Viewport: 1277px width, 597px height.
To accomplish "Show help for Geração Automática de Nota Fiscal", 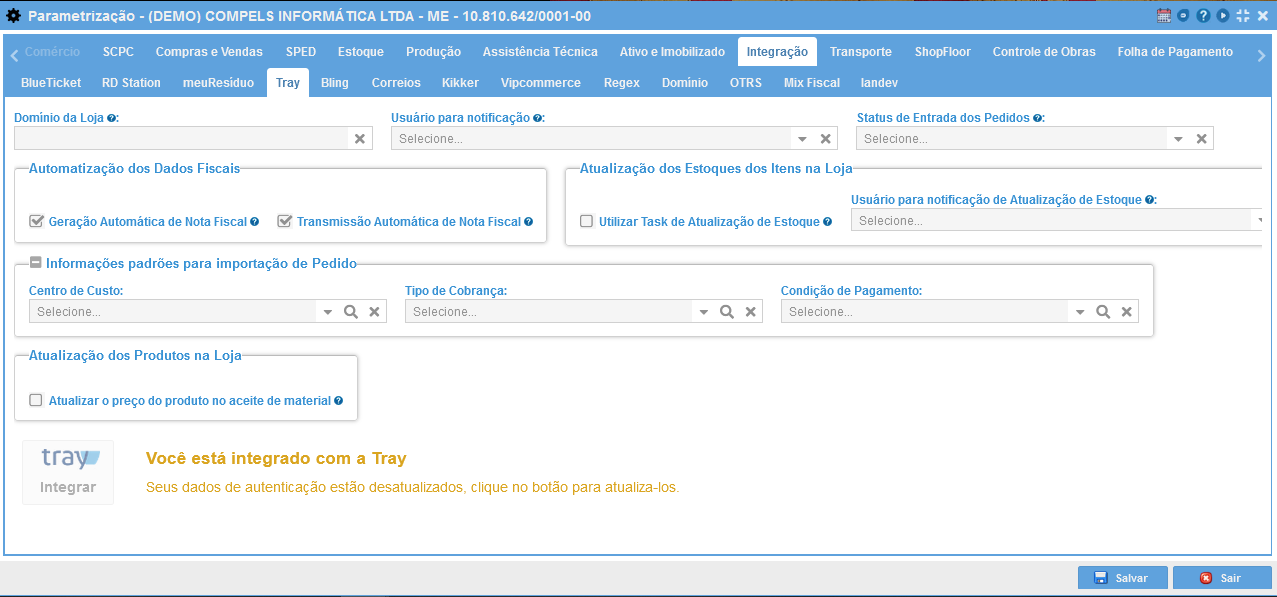I will click(255, 222).
